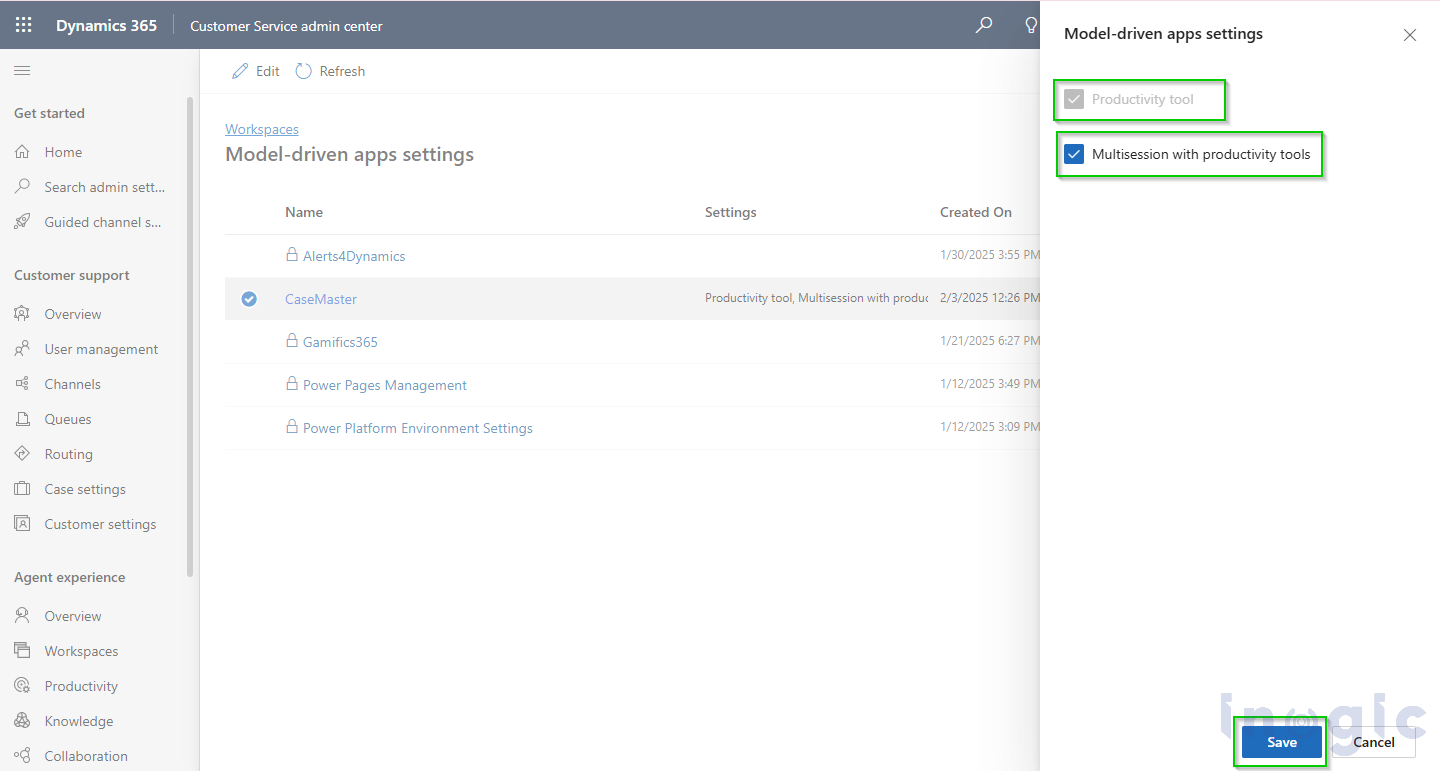Click the lock icon beside Alerts4Dynamics
This screenshot has height=771, width=1440.
coord(292,255)
